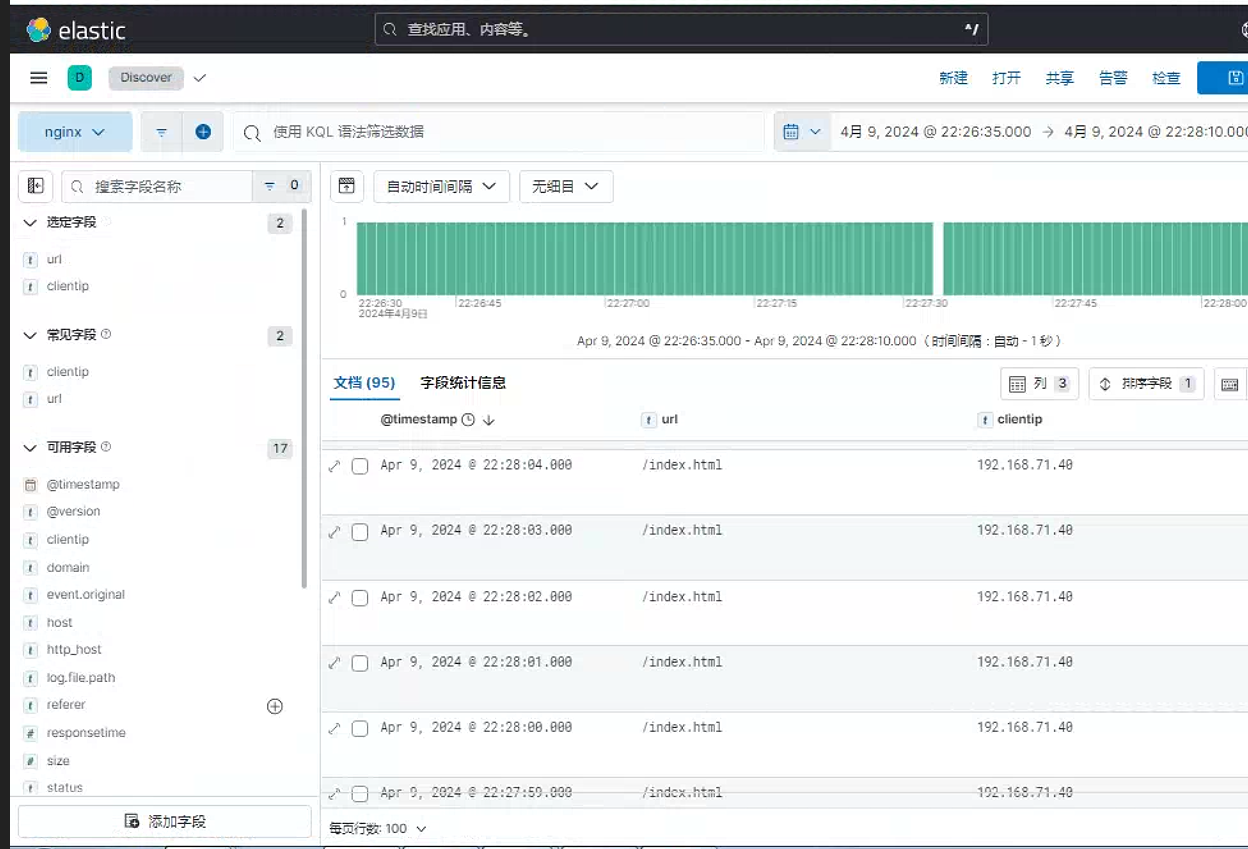Image resolution: width=1248 pixels, height=849 pixels.
Task: Add a filter with the plus icon
Action: coord(203,132)
